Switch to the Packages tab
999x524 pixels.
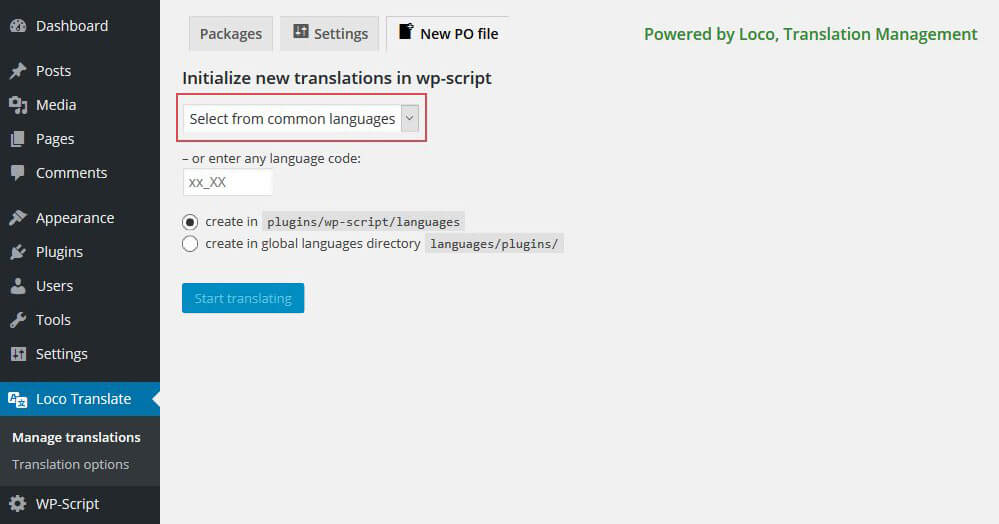pyautogui.click(x=231, y=34)
